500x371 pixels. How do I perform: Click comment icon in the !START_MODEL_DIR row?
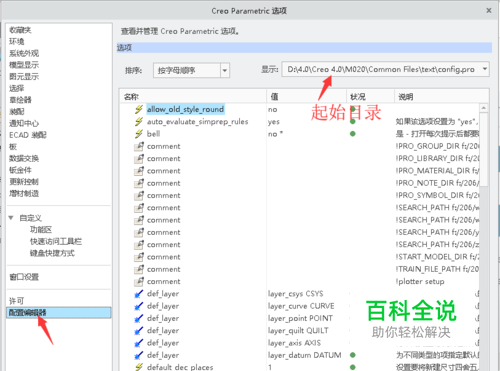(139, 257)
